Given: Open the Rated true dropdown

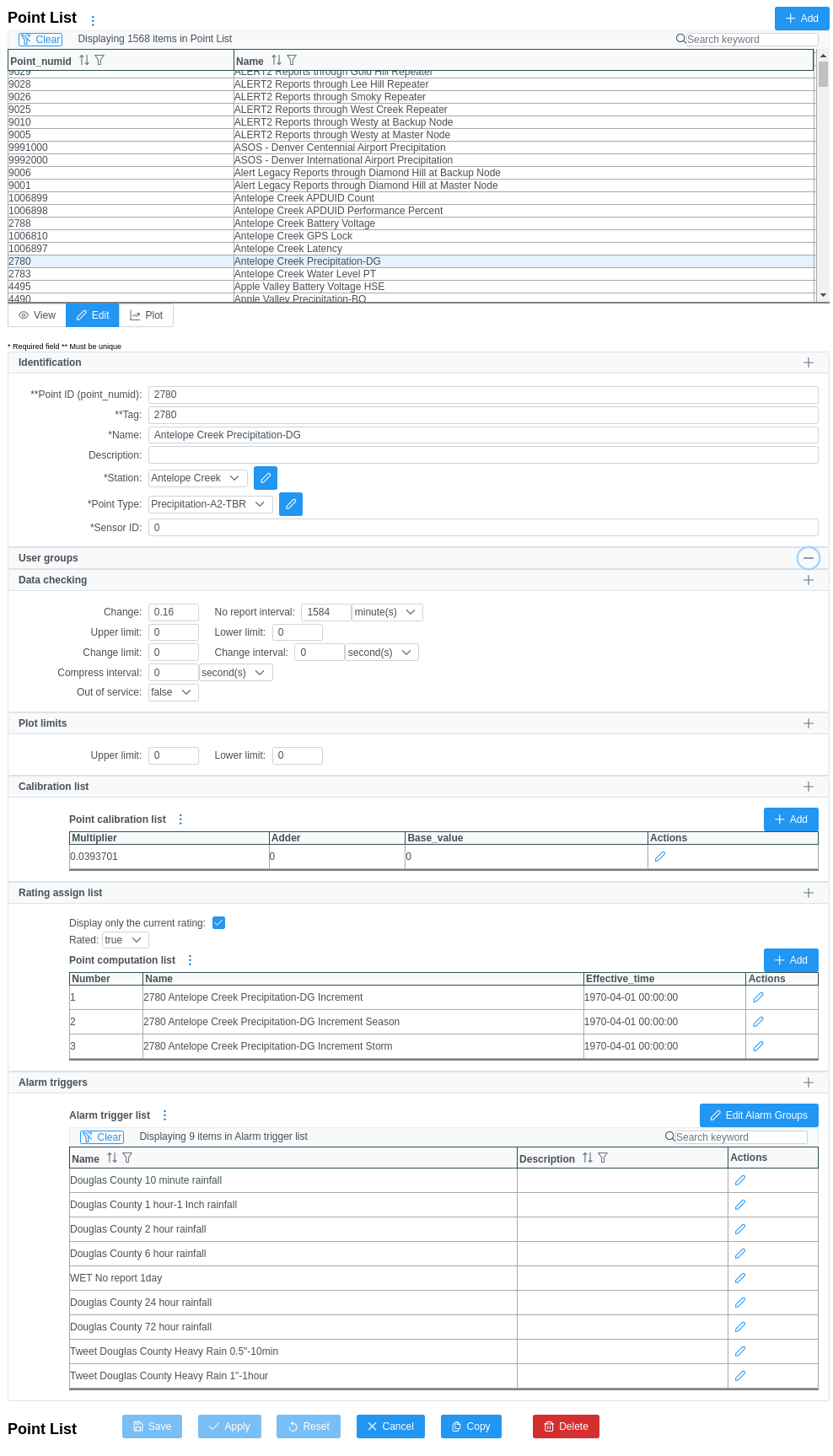Looking at the screenshot, I should (x=125, y=940).
